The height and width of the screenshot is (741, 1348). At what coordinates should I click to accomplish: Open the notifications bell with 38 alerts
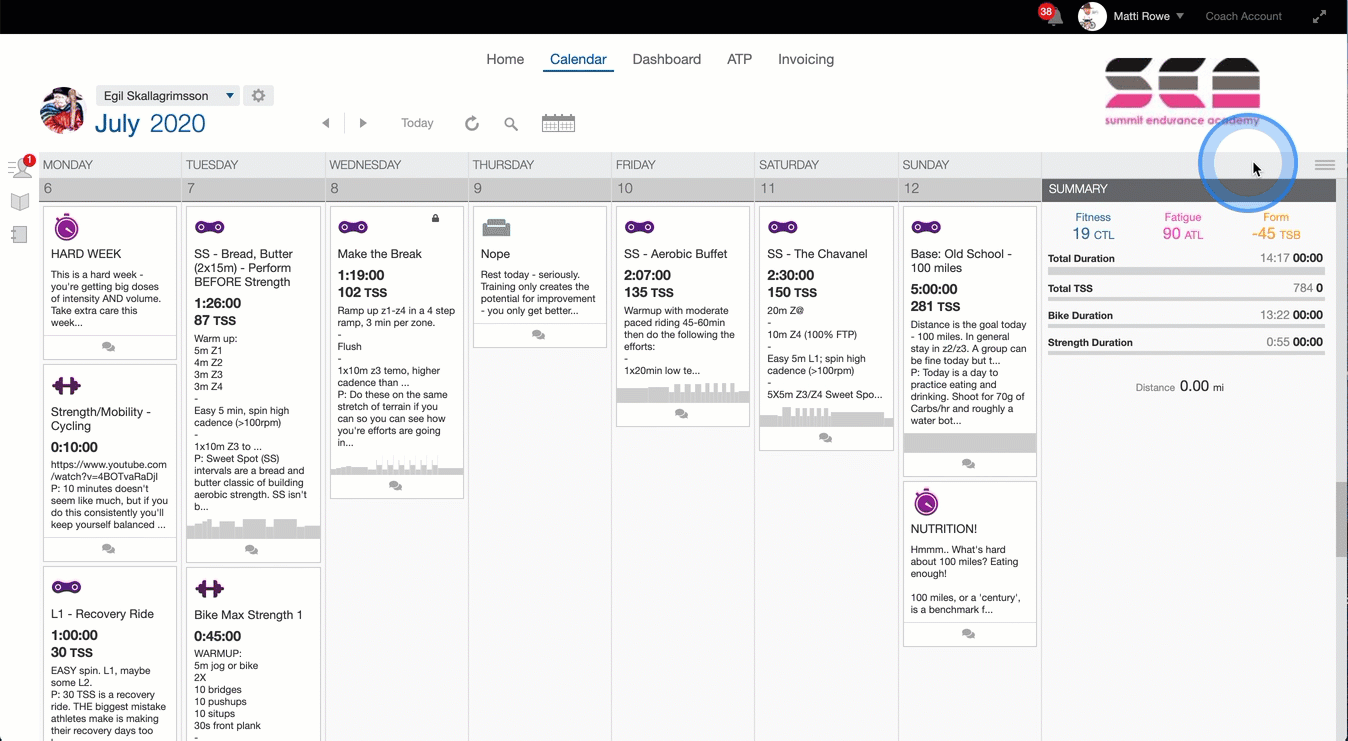coord(1053,17)
